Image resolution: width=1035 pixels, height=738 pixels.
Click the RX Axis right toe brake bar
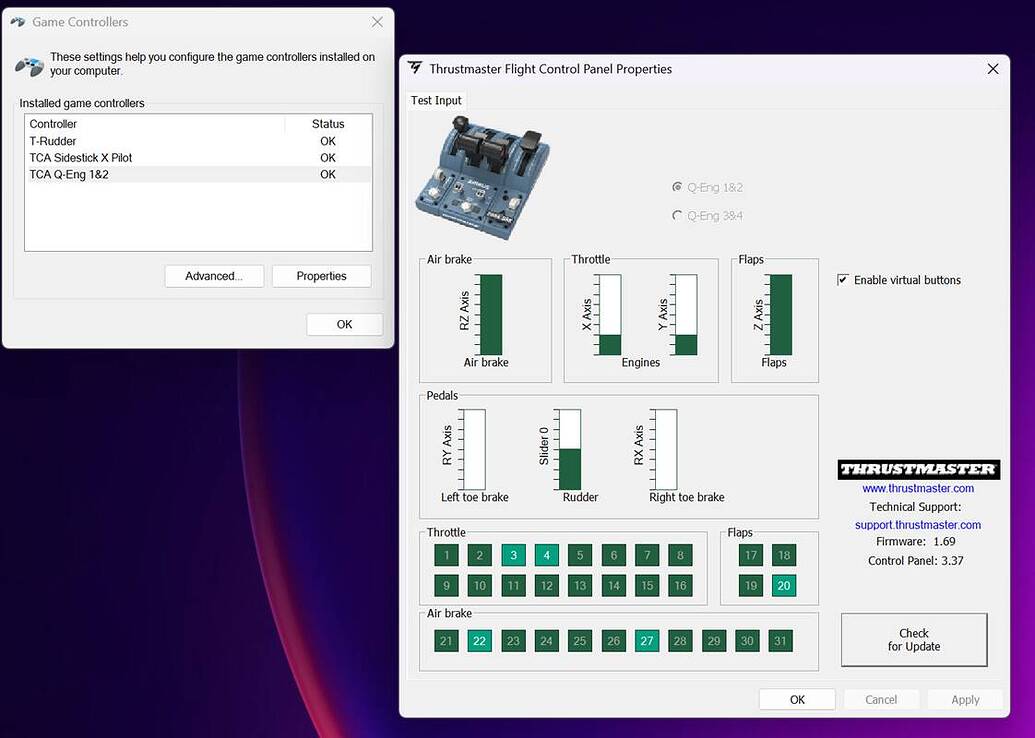click(x=666, y=450)
